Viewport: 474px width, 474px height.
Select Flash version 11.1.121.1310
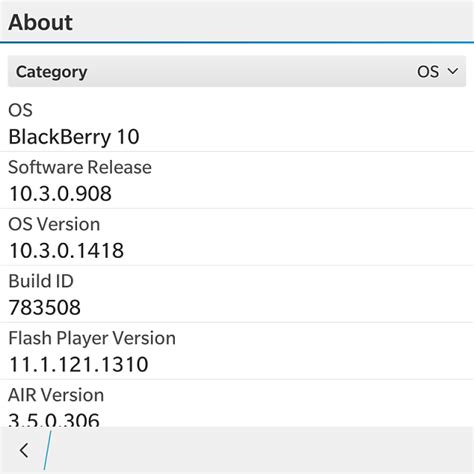(79, 364)
